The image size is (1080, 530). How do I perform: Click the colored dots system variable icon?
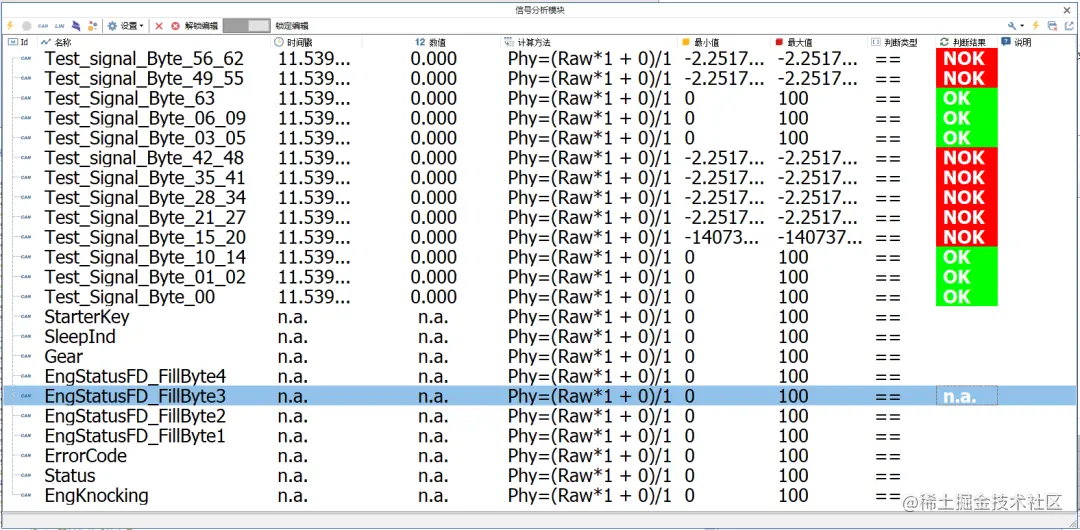(93, 26)
